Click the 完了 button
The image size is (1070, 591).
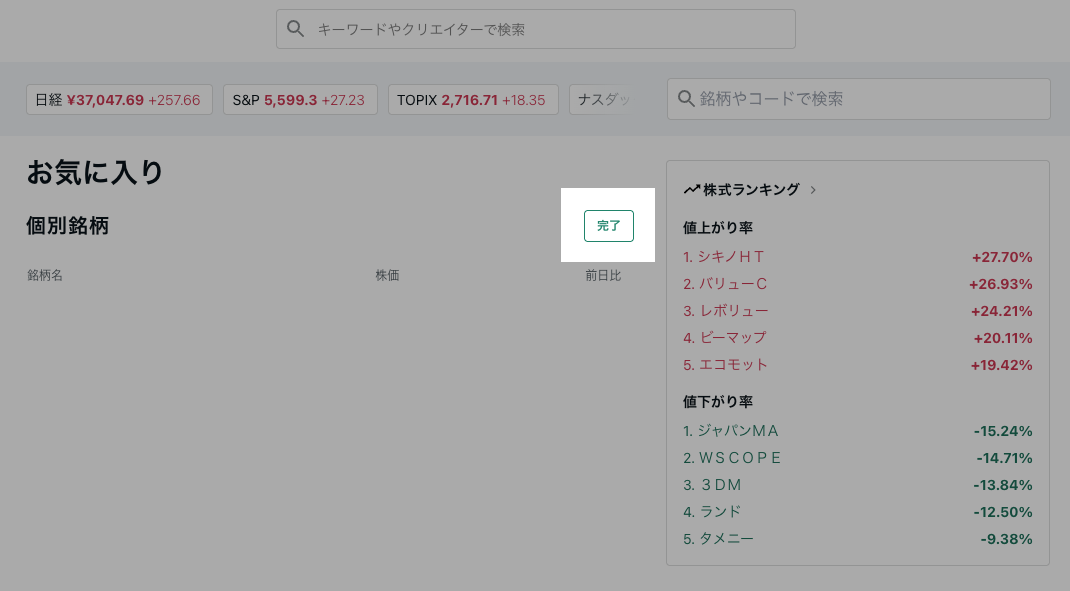click(609, 226)
